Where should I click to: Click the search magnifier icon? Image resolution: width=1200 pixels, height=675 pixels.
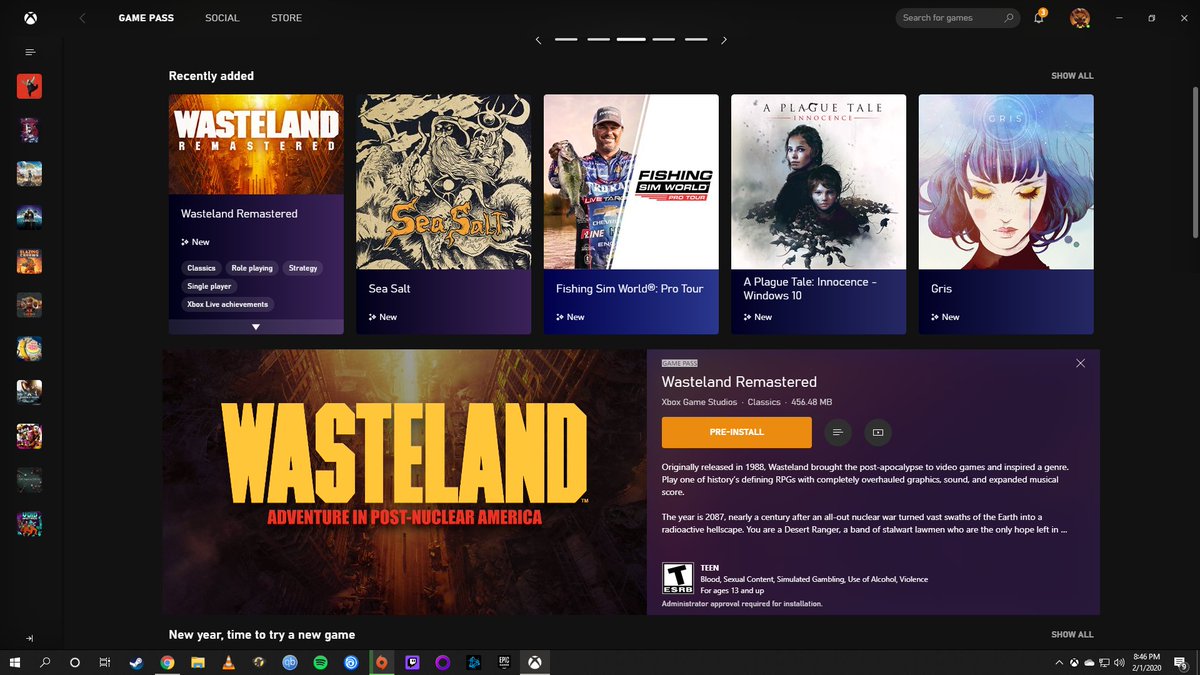pos(1008,18)
